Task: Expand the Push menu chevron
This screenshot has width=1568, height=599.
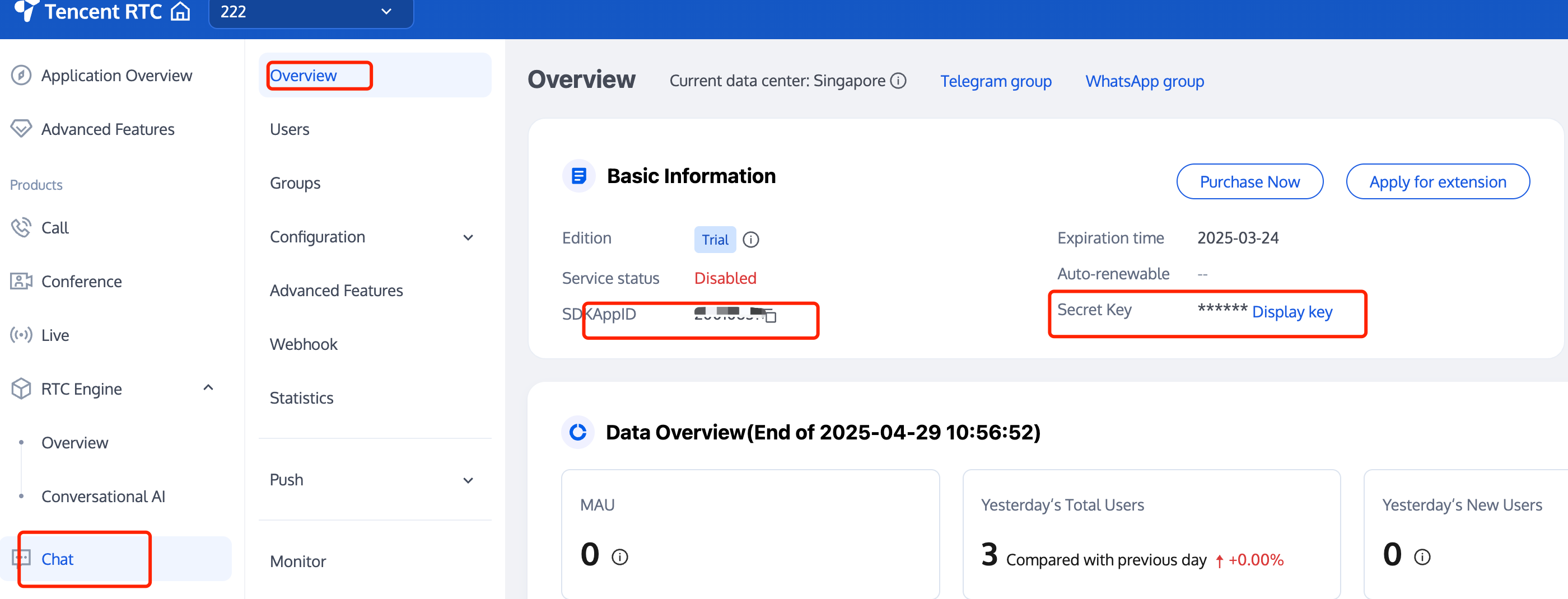Action: pos(468,480)
